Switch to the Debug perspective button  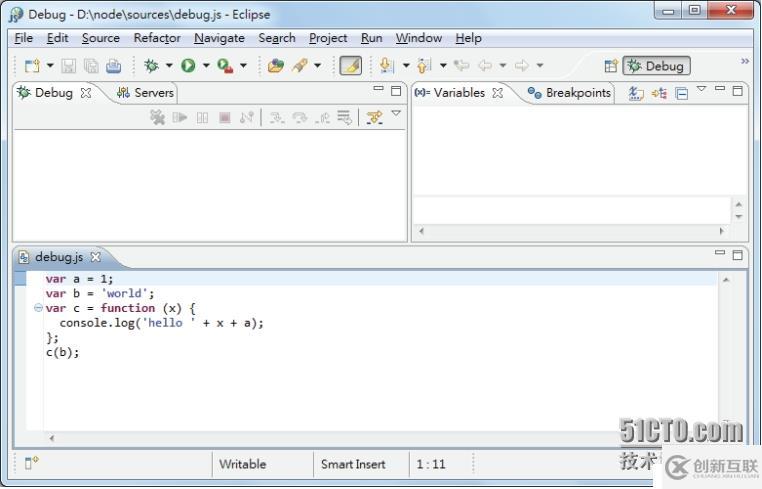pos(656,66)
